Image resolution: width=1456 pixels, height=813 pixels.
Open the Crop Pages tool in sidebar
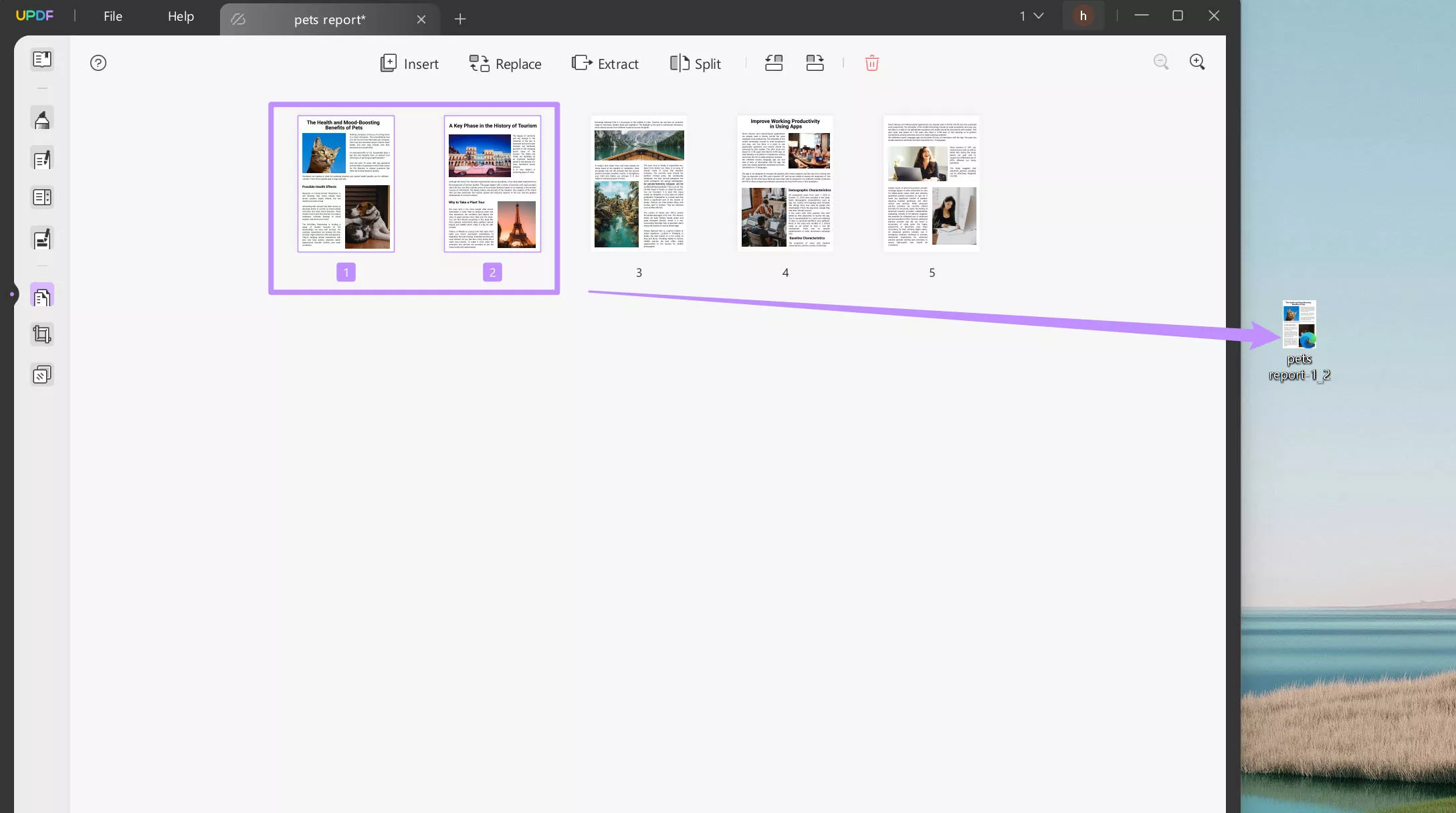point(42,334)
